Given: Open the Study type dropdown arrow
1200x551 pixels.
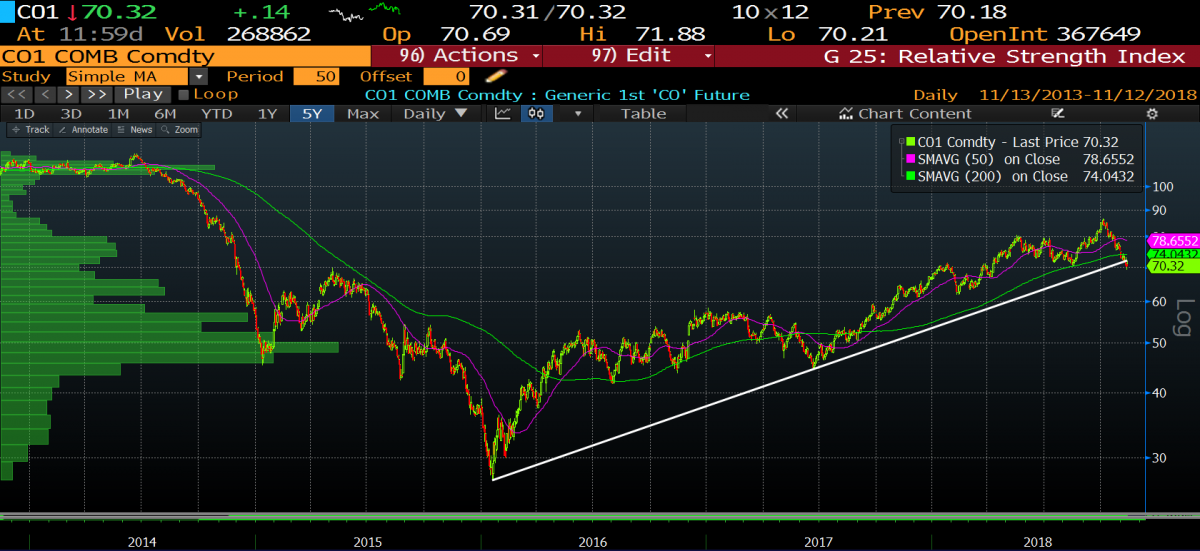Looking at the screenshot, I should point(199,76).
